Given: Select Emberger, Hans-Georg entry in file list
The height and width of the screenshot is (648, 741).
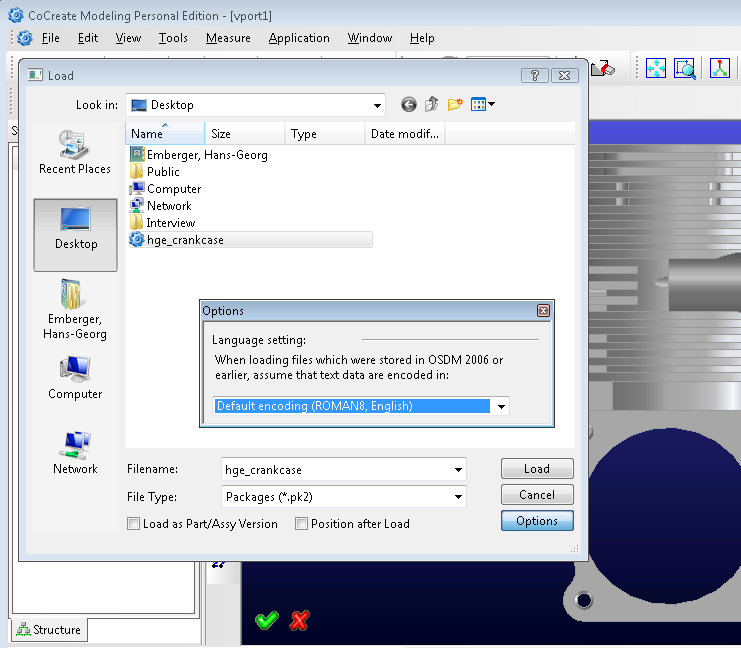Looking at the screenshot, I should [x=198, y=155].
